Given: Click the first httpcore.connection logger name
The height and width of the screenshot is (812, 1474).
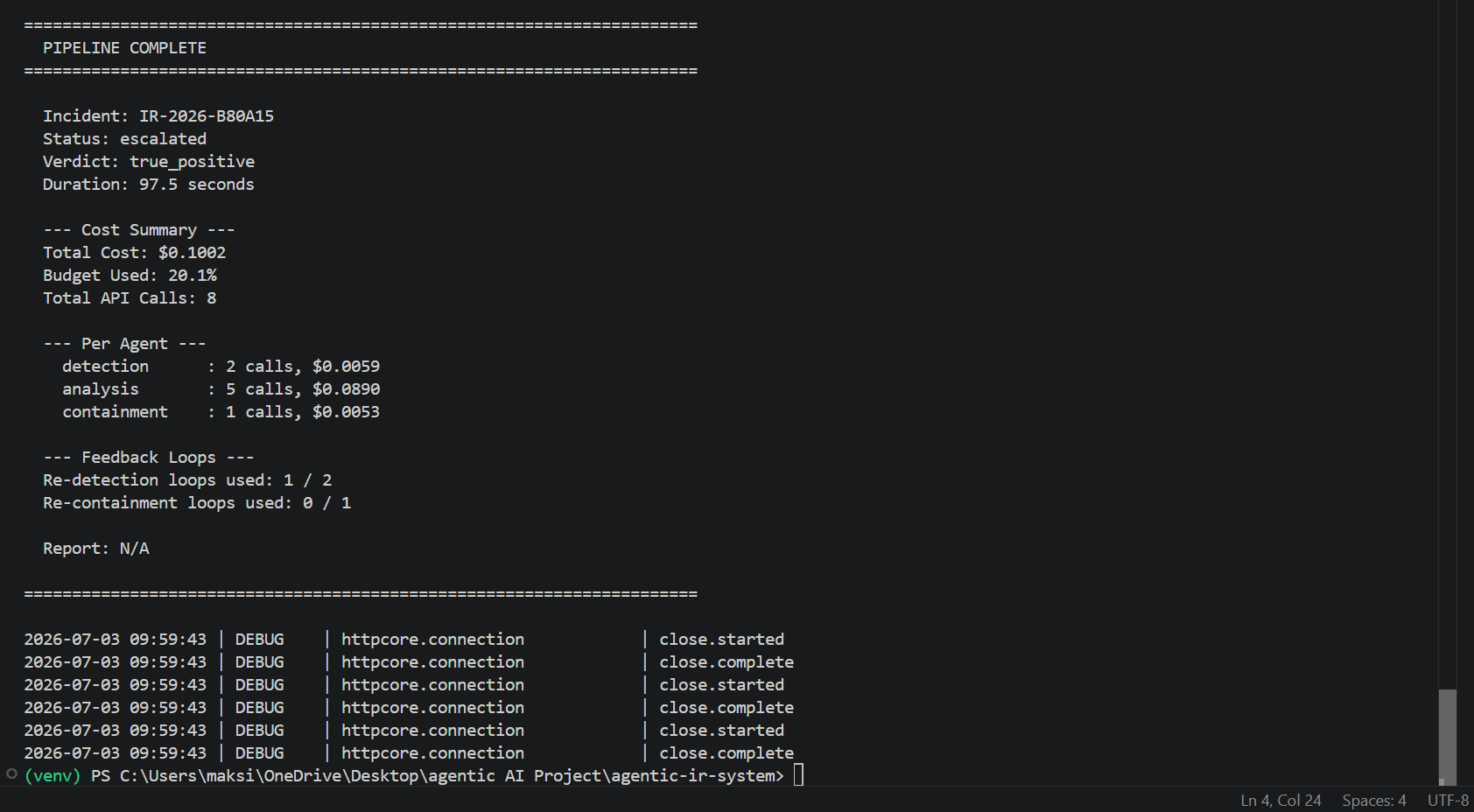Looking at the screenshot, I should [432, 640].
